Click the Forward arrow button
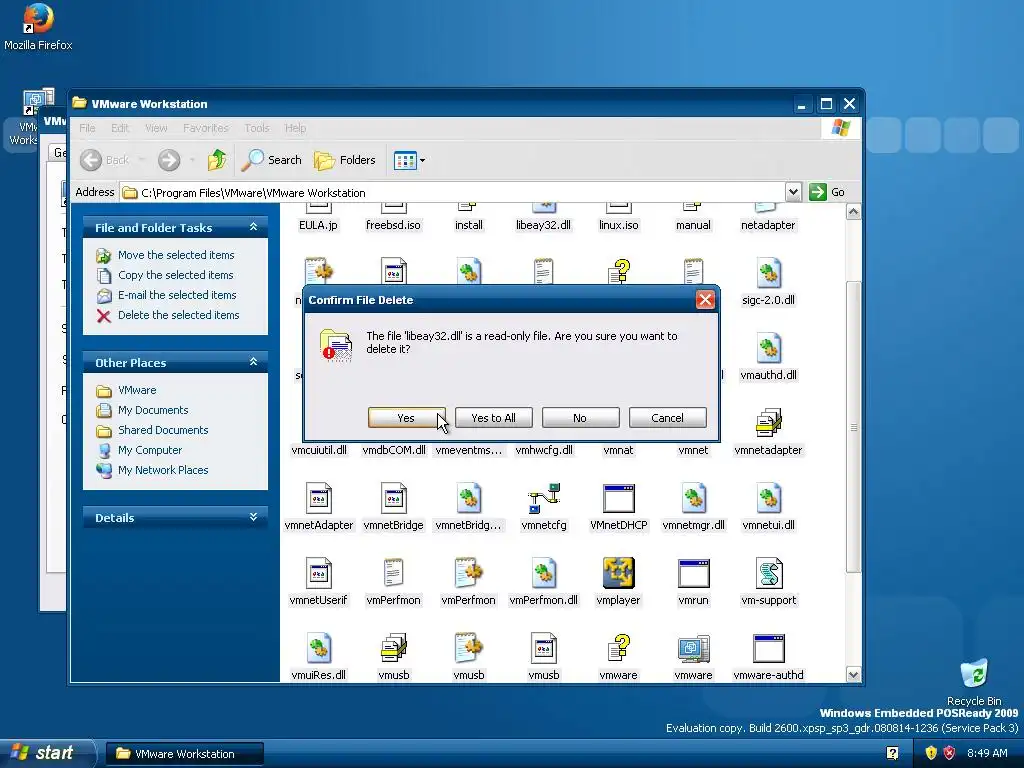Viewport: 1024px width, 768px height. point(169,160)
